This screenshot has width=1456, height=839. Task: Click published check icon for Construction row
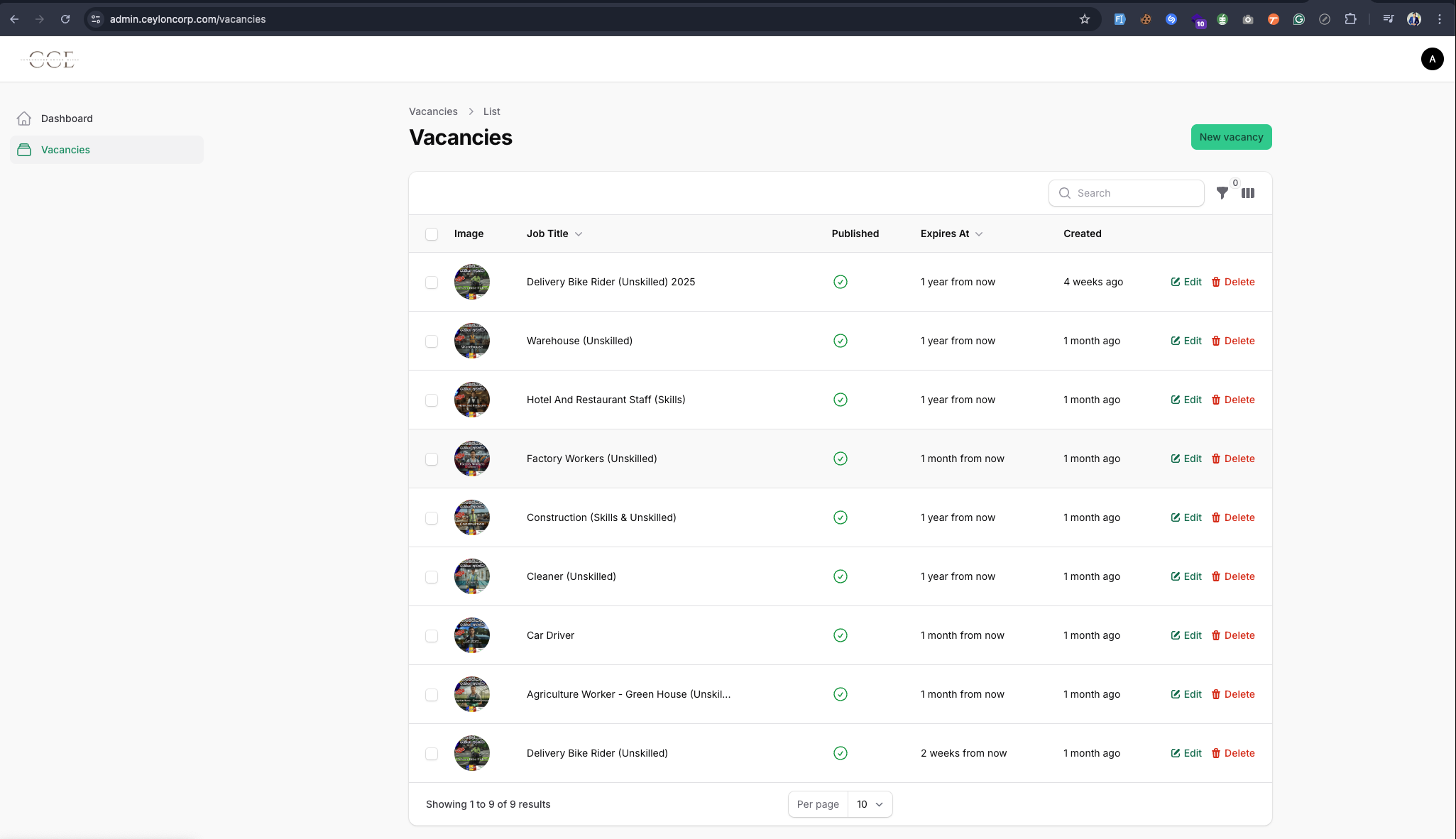[840, 517]
